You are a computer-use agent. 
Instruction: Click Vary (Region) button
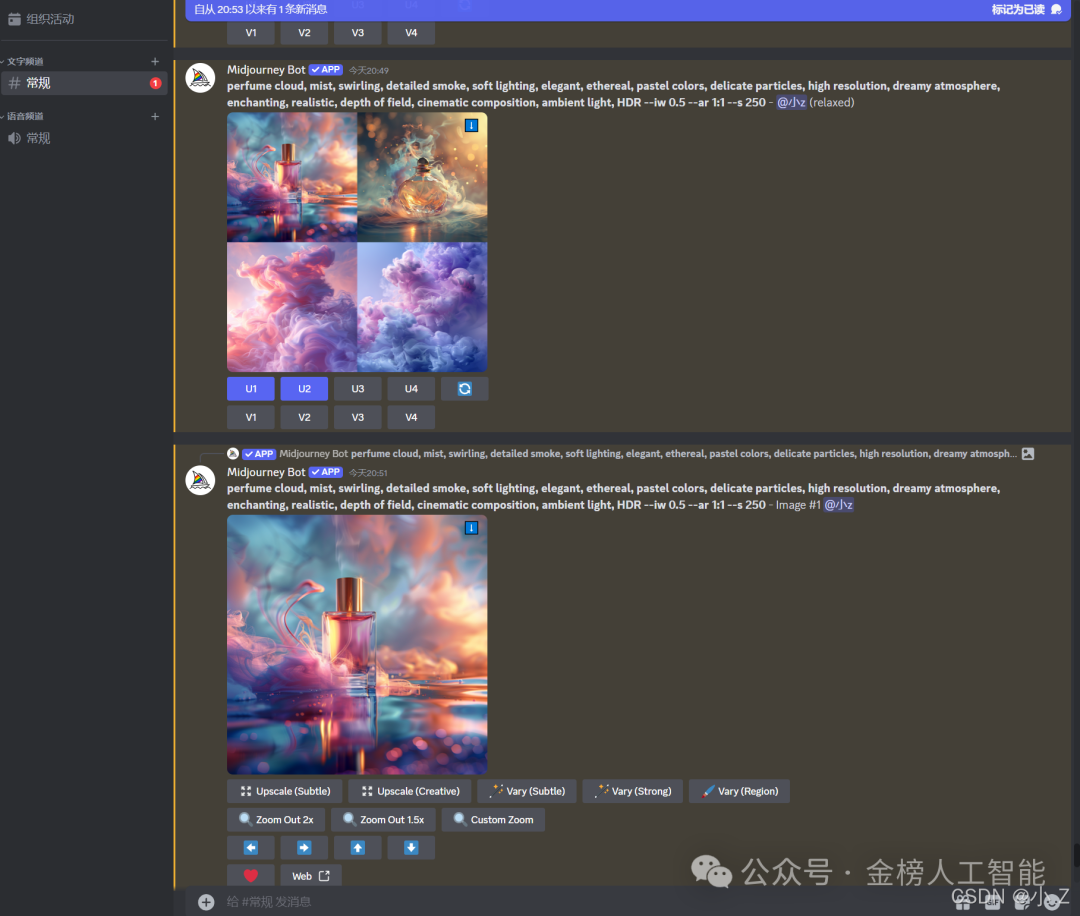pyautogui.click(x=739, y=791)
